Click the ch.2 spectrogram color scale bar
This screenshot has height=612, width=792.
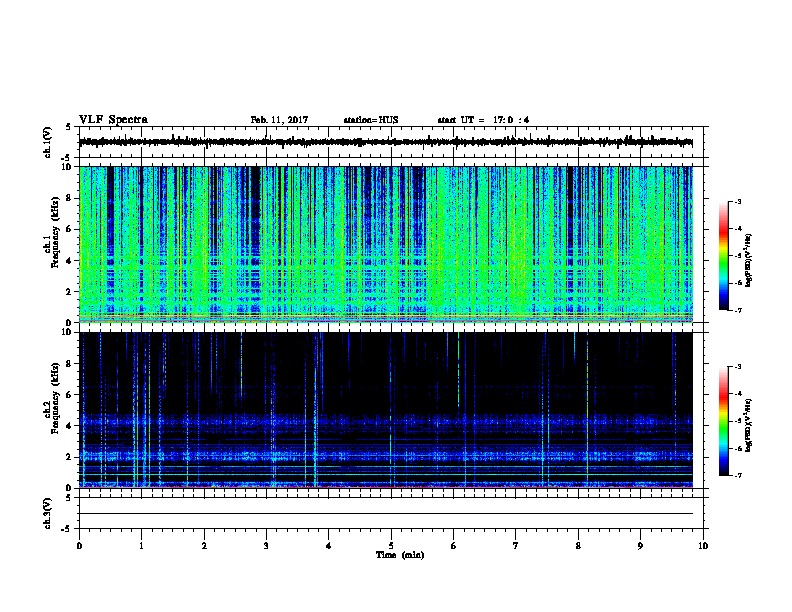point(724,421)
